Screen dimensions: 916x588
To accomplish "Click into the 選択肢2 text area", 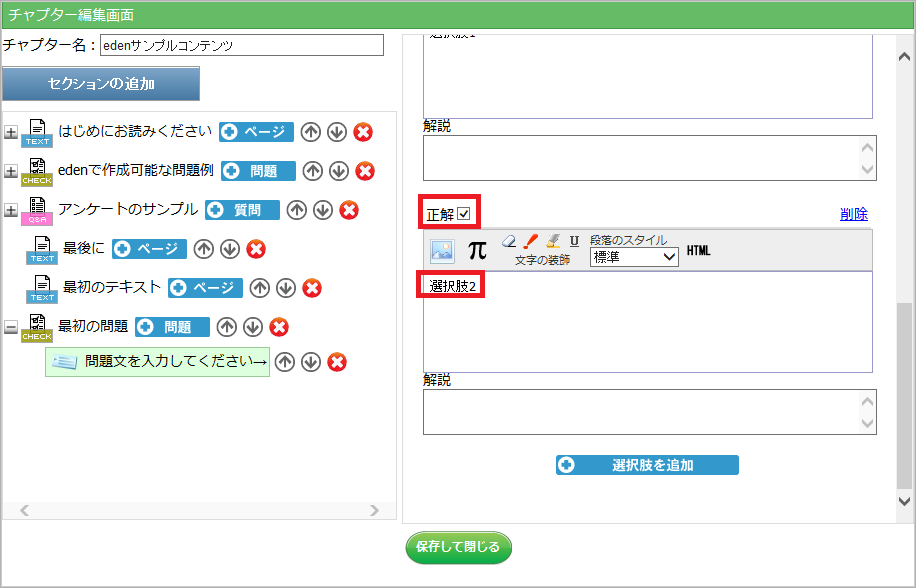I will tap(648, 322).
